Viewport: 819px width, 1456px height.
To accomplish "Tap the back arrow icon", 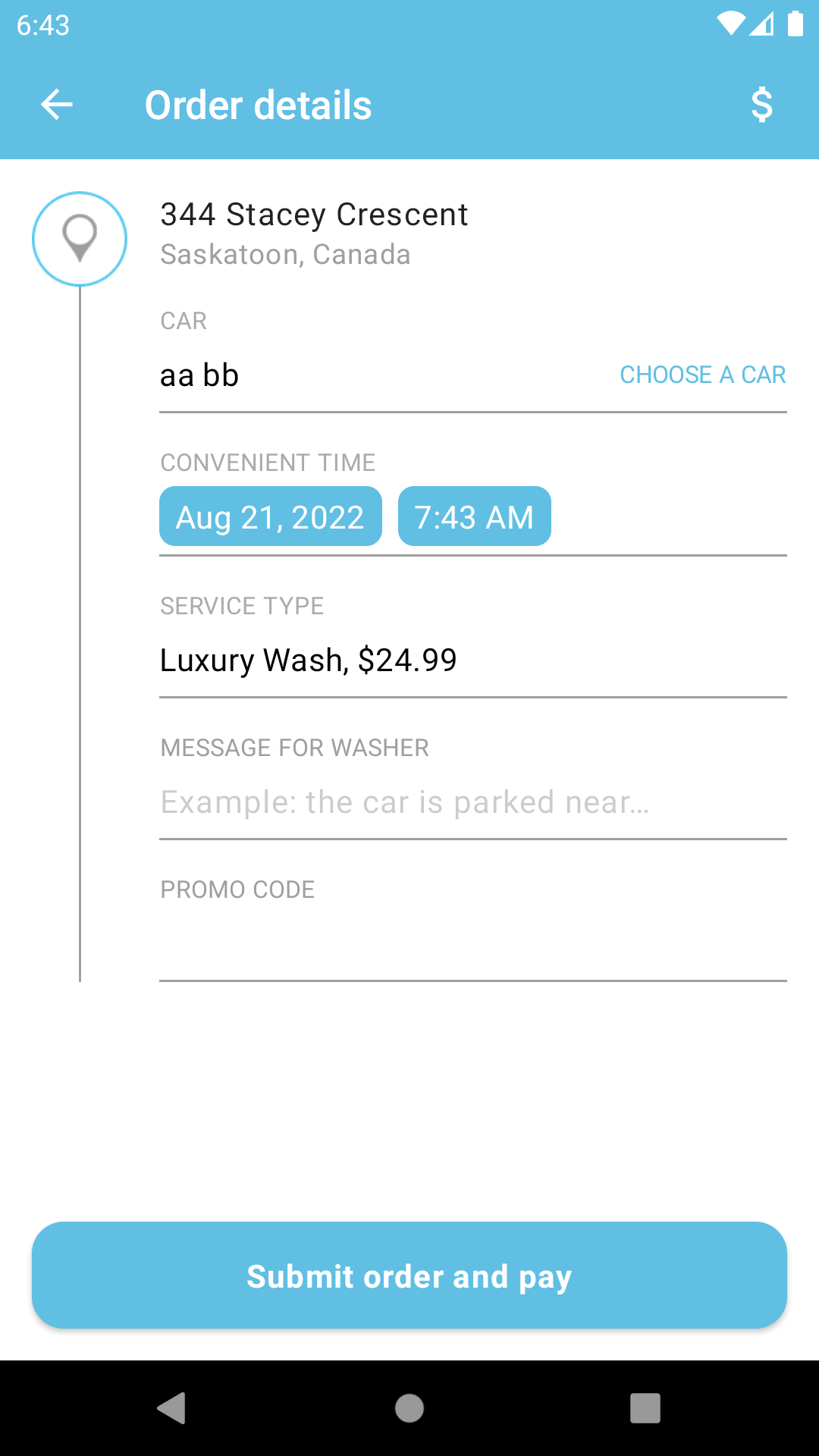I will (x=57, y=105).
